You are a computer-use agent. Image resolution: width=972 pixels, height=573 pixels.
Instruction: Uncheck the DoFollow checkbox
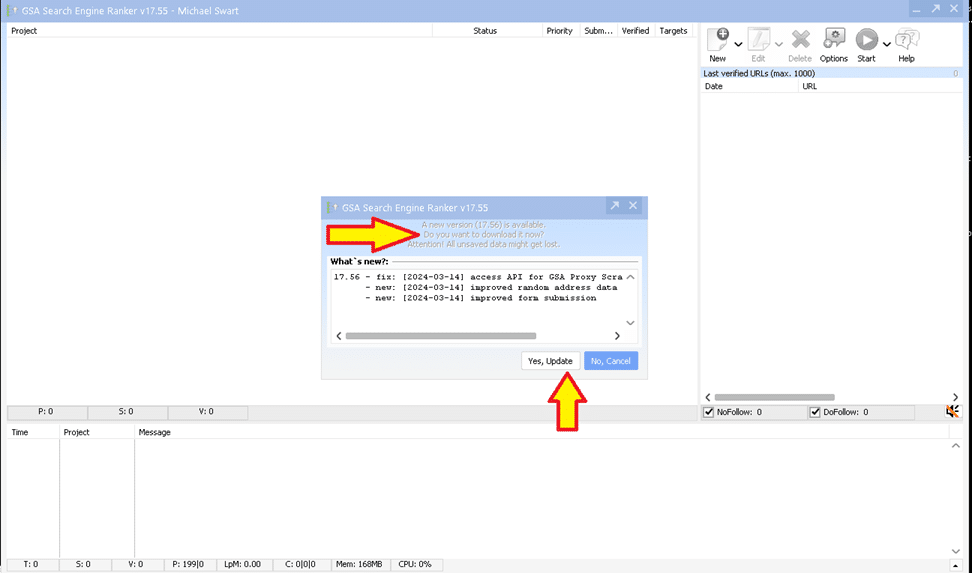pyautogui.click(x=815, y=412)
